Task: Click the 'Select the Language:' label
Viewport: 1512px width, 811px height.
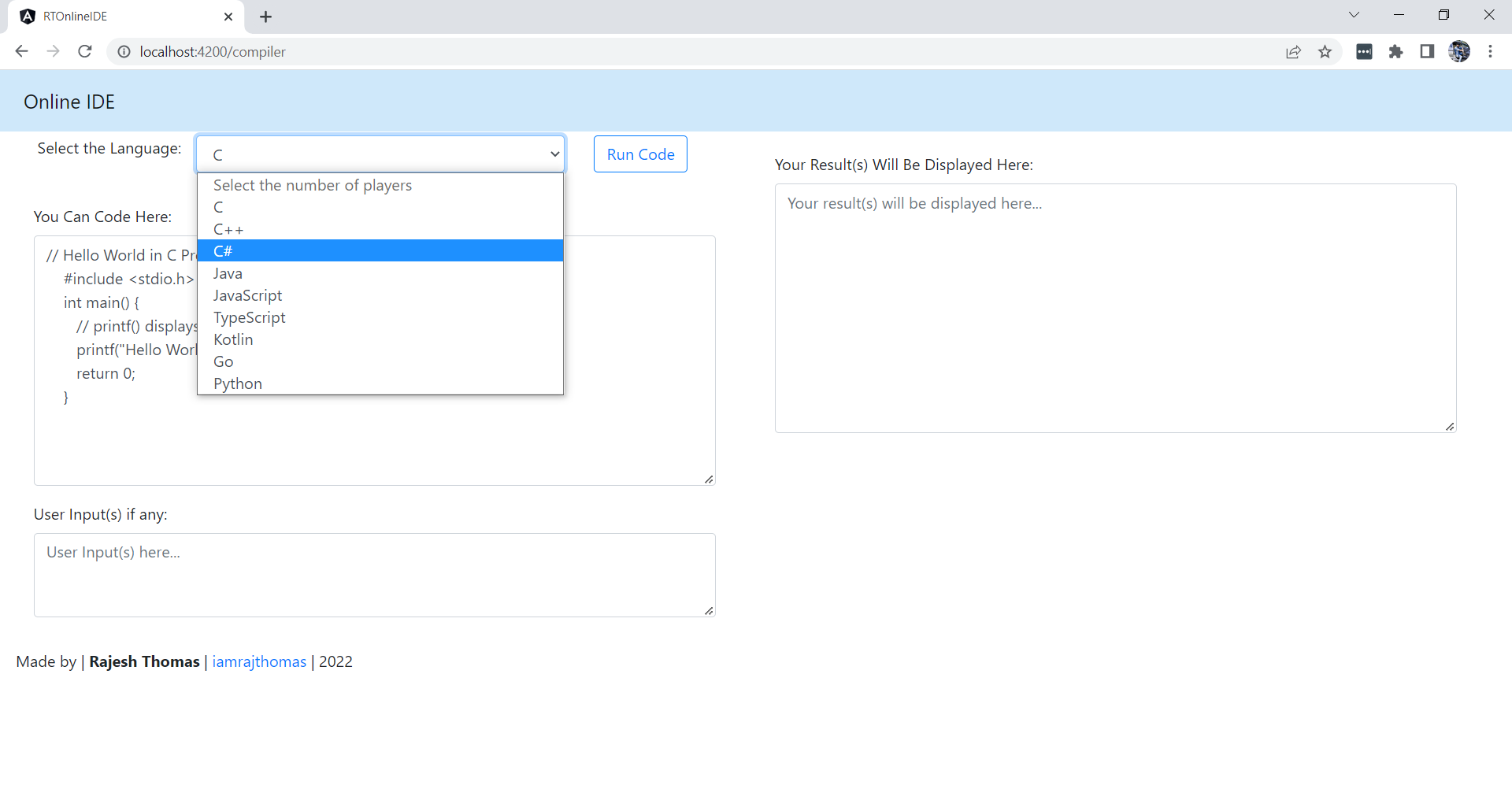Action: [x=109, y=148]
